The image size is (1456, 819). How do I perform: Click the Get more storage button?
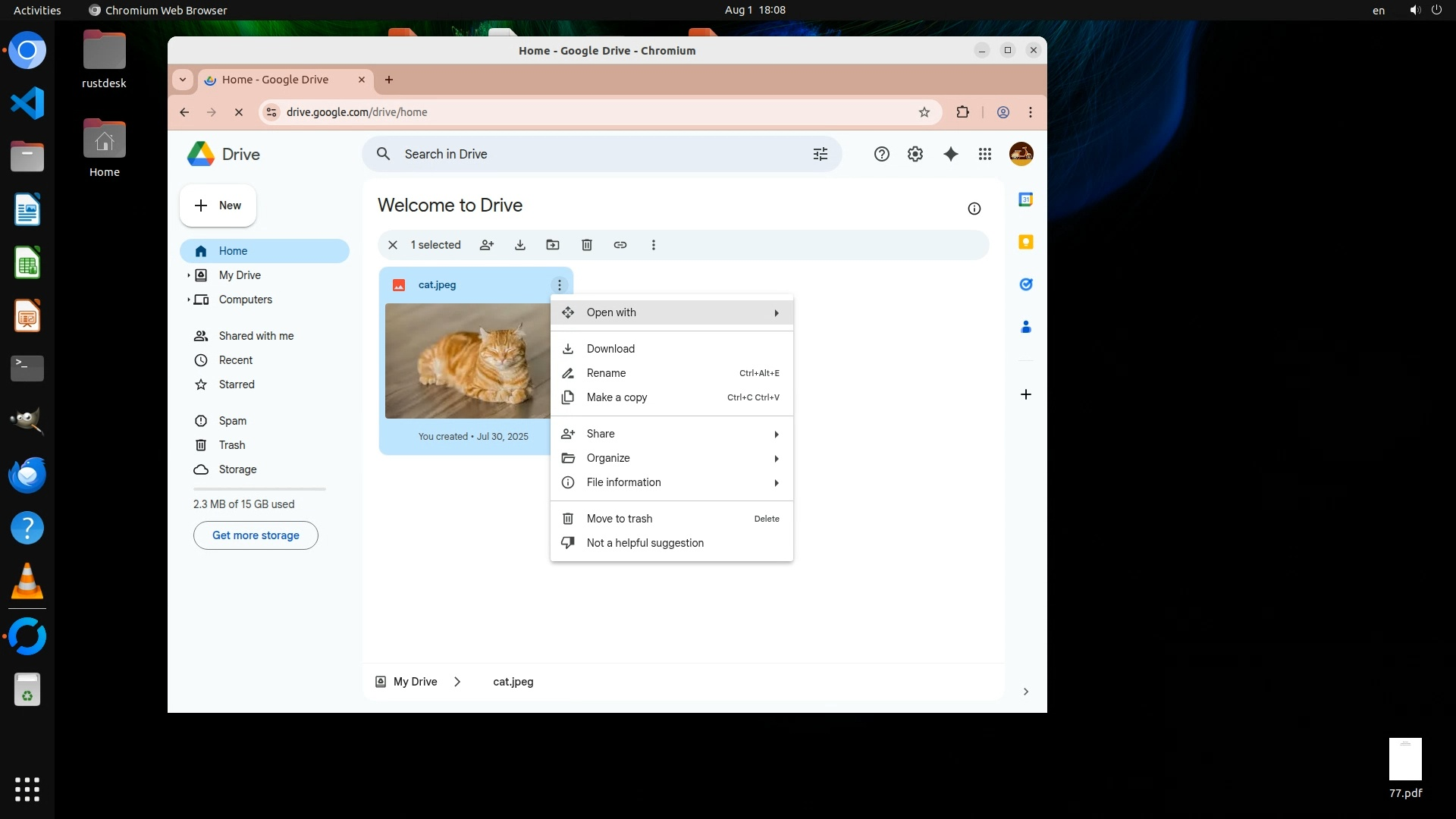pyautogui.click(x=256, y=535)
